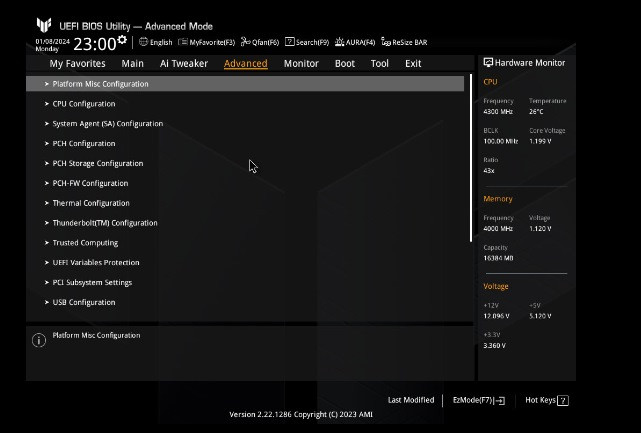Expand CPU Configuration arrow
The image size is (641, 433).
point(47,104)
